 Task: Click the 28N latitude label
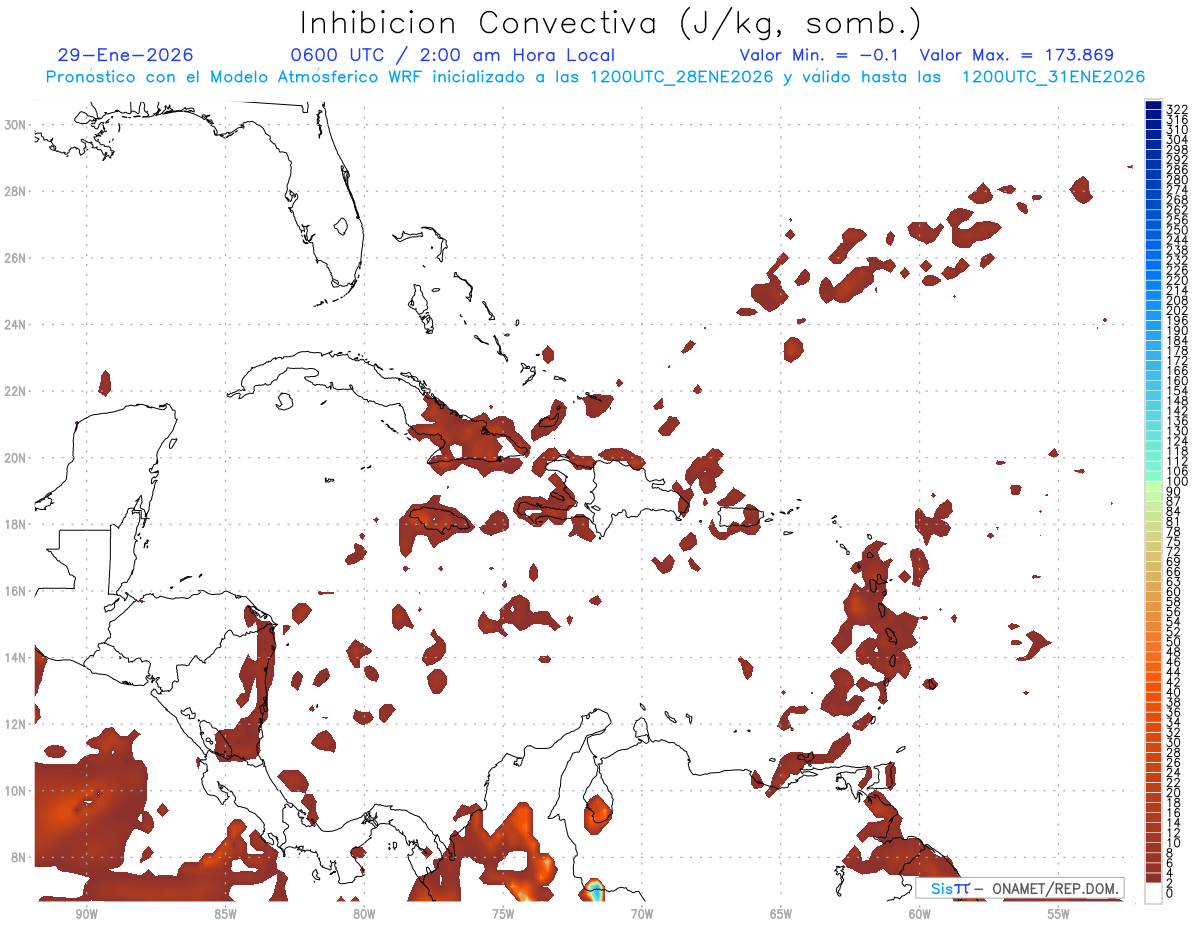(x=17, y=191)
